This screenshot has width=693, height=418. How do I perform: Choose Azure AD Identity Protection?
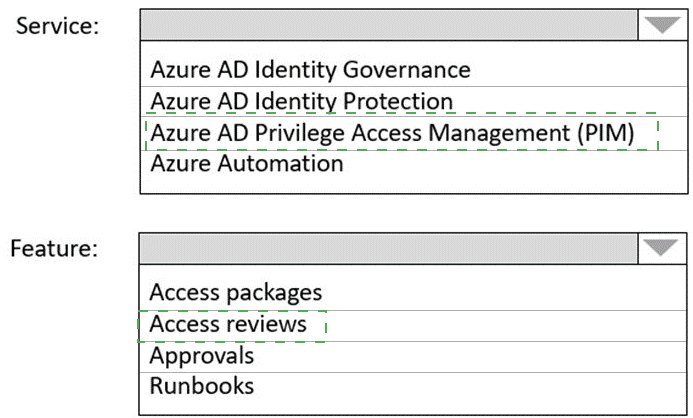tap(301, 101)
